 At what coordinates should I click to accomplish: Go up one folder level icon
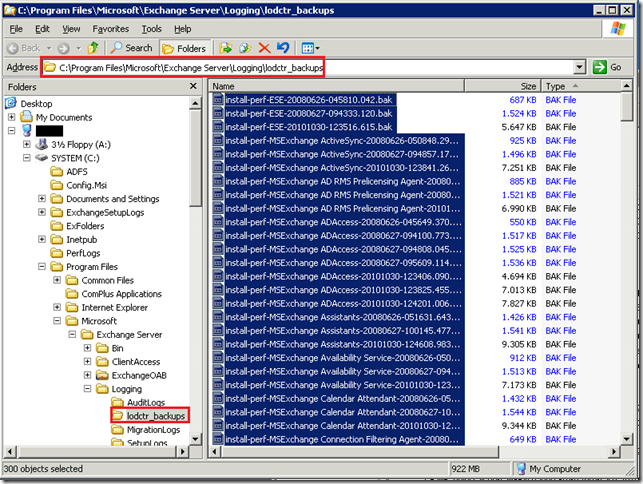93,48
